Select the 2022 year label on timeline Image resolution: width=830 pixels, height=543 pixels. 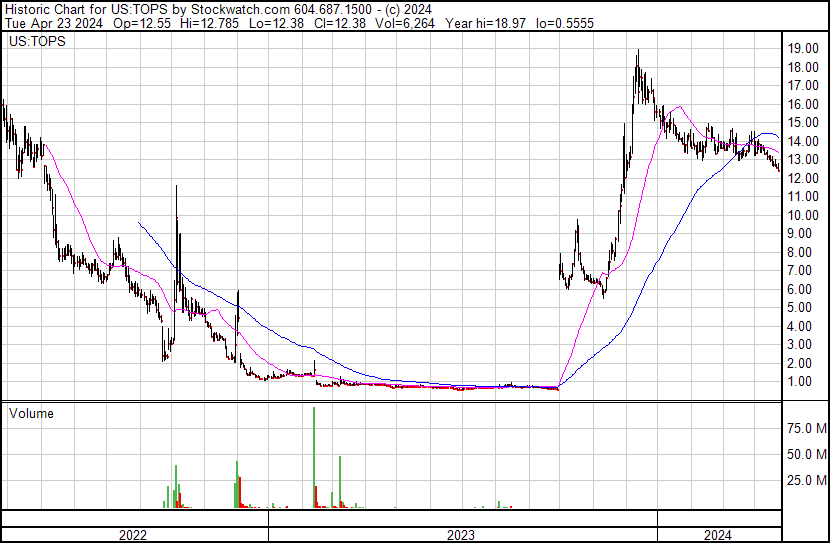(x=133, y=535)
